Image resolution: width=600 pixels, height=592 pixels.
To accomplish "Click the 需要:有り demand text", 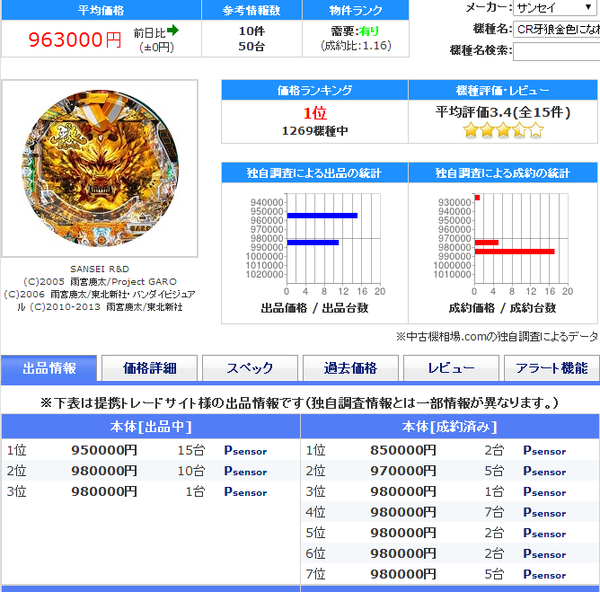I will [x=355, y=31].
